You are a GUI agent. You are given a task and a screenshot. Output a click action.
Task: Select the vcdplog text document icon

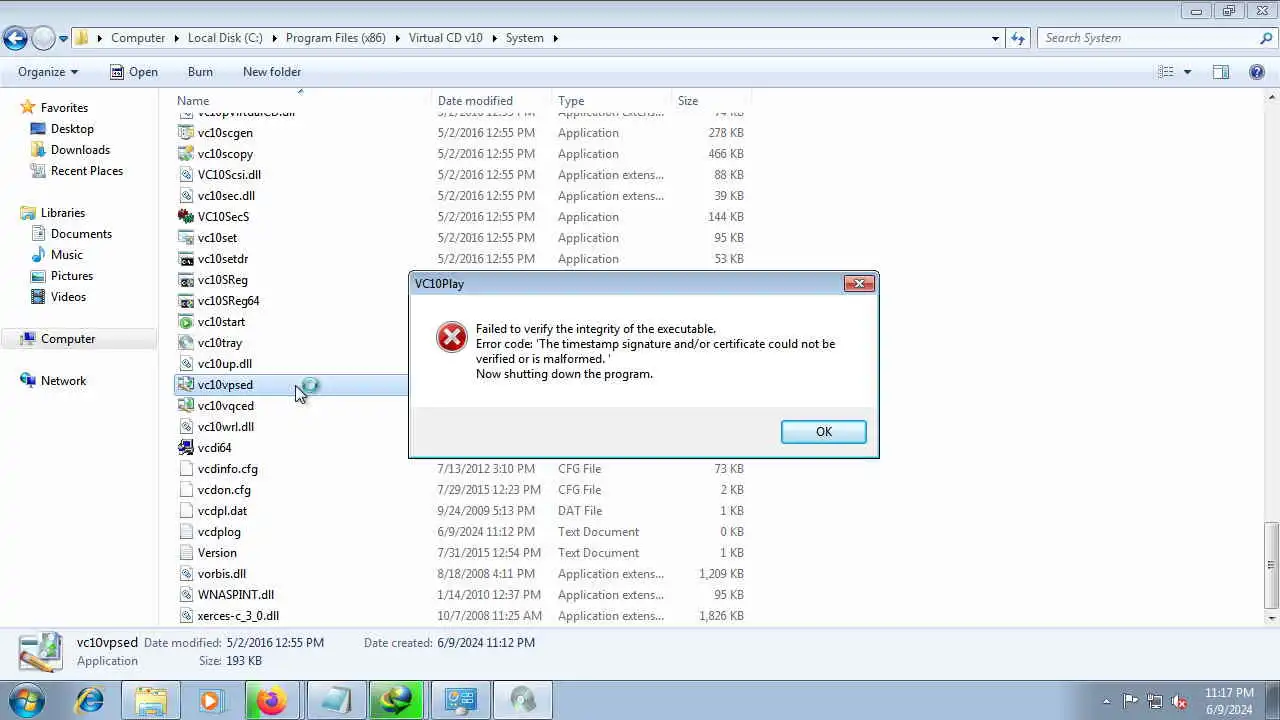[185, 531]
